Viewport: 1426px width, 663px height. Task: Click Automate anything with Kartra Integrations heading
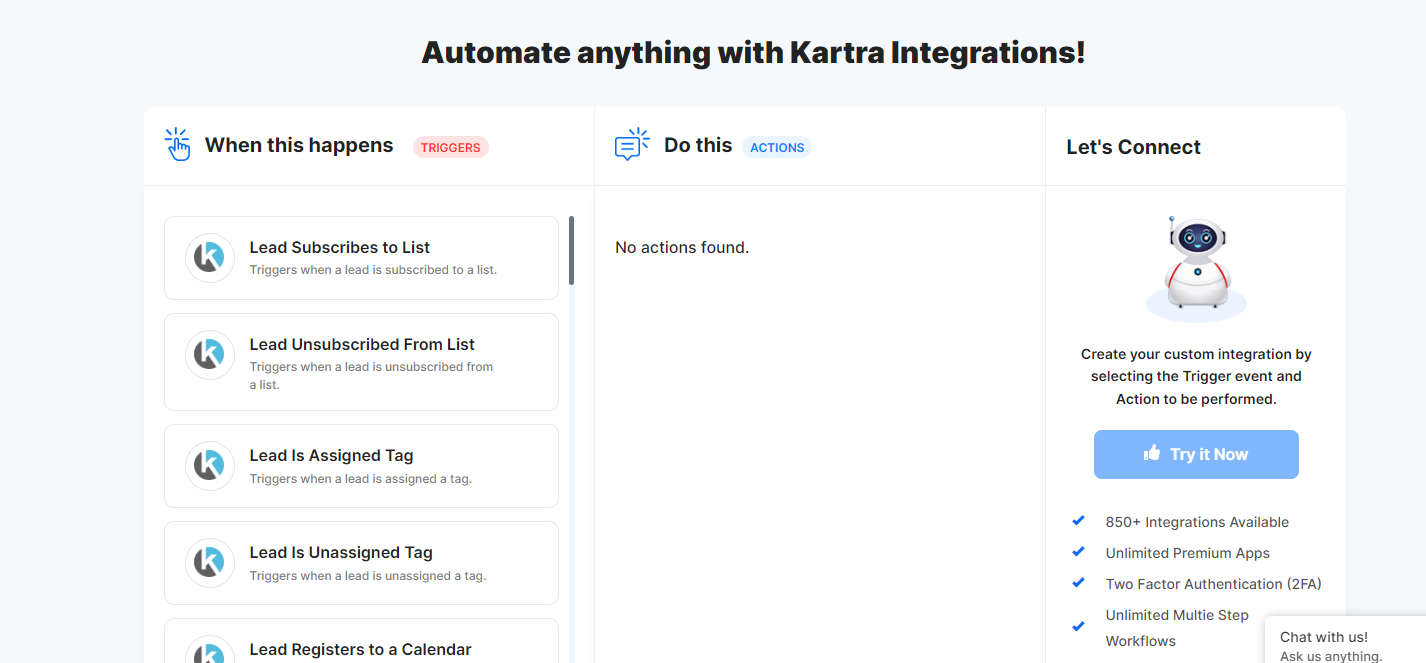tap(753, 52)
